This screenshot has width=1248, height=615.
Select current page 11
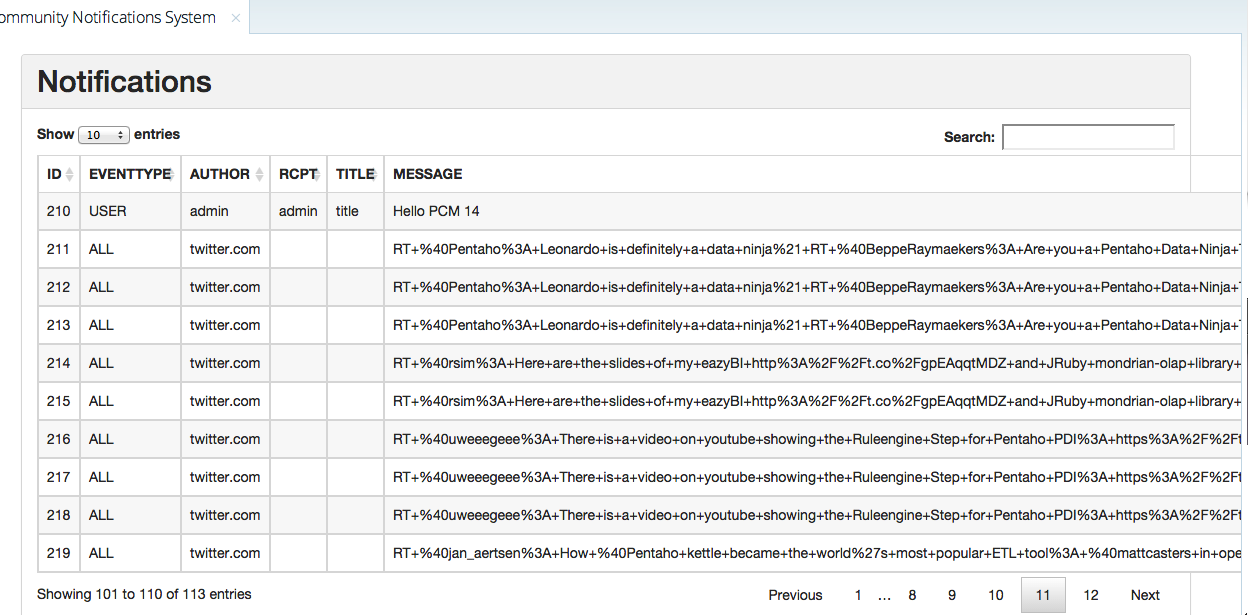[1043, 595]
